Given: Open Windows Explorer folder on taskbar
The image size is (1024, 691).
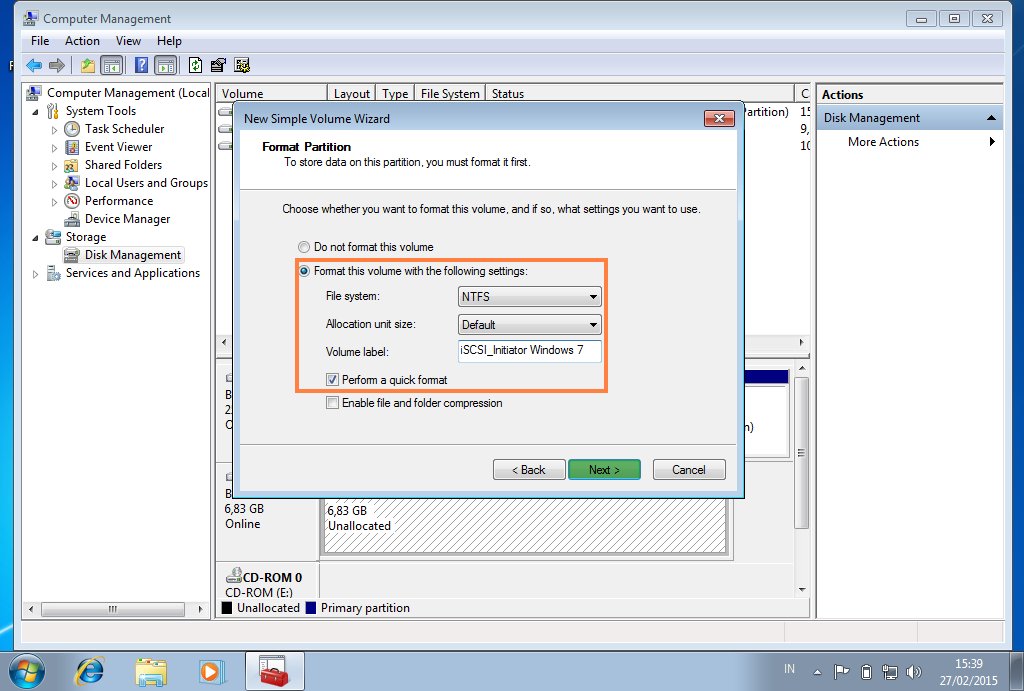Looking at the screenshot, I should (x=151, y=671).
